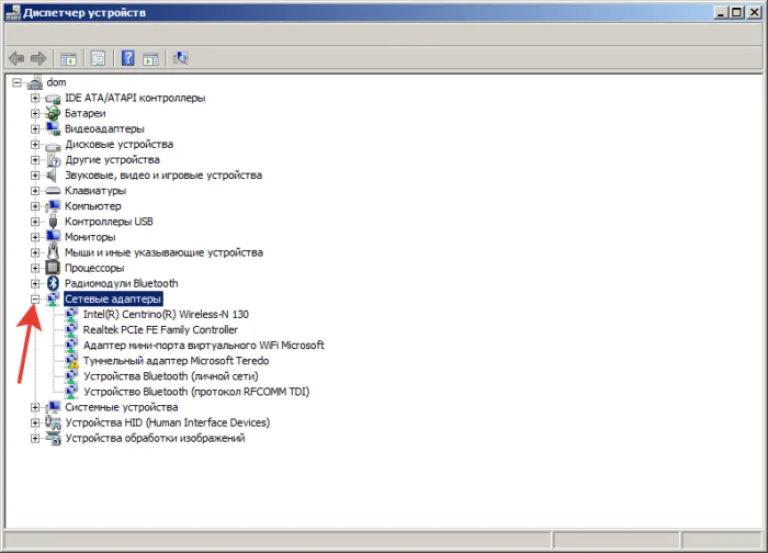The image size is (768, 553).
Task: Click the dom computer root icon
Action: 35,83
